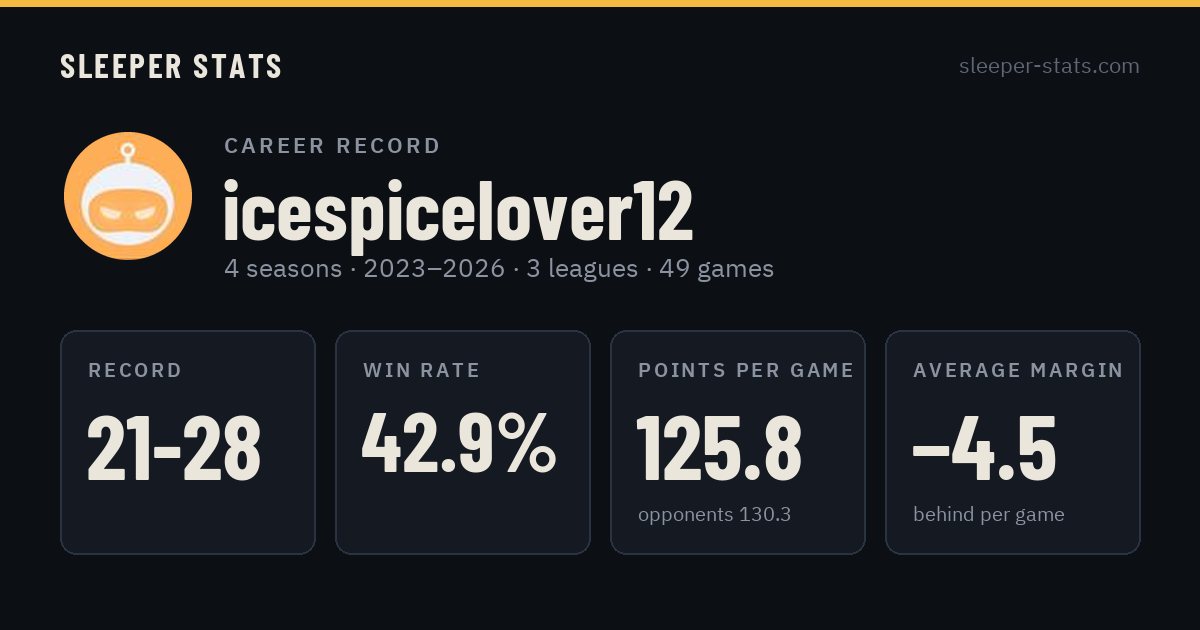
Task: Select the AVERAGE MARGIN card
Action: point(1013,442)
